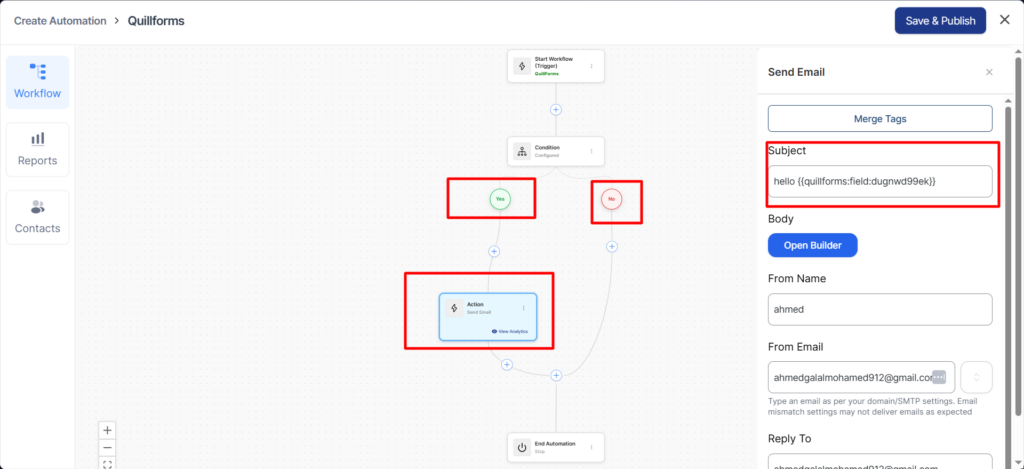Zoom in on the workflow canvas
The width and height of the screenshot is (1024, 469).
pyautogui.click(x=108, y=430)
